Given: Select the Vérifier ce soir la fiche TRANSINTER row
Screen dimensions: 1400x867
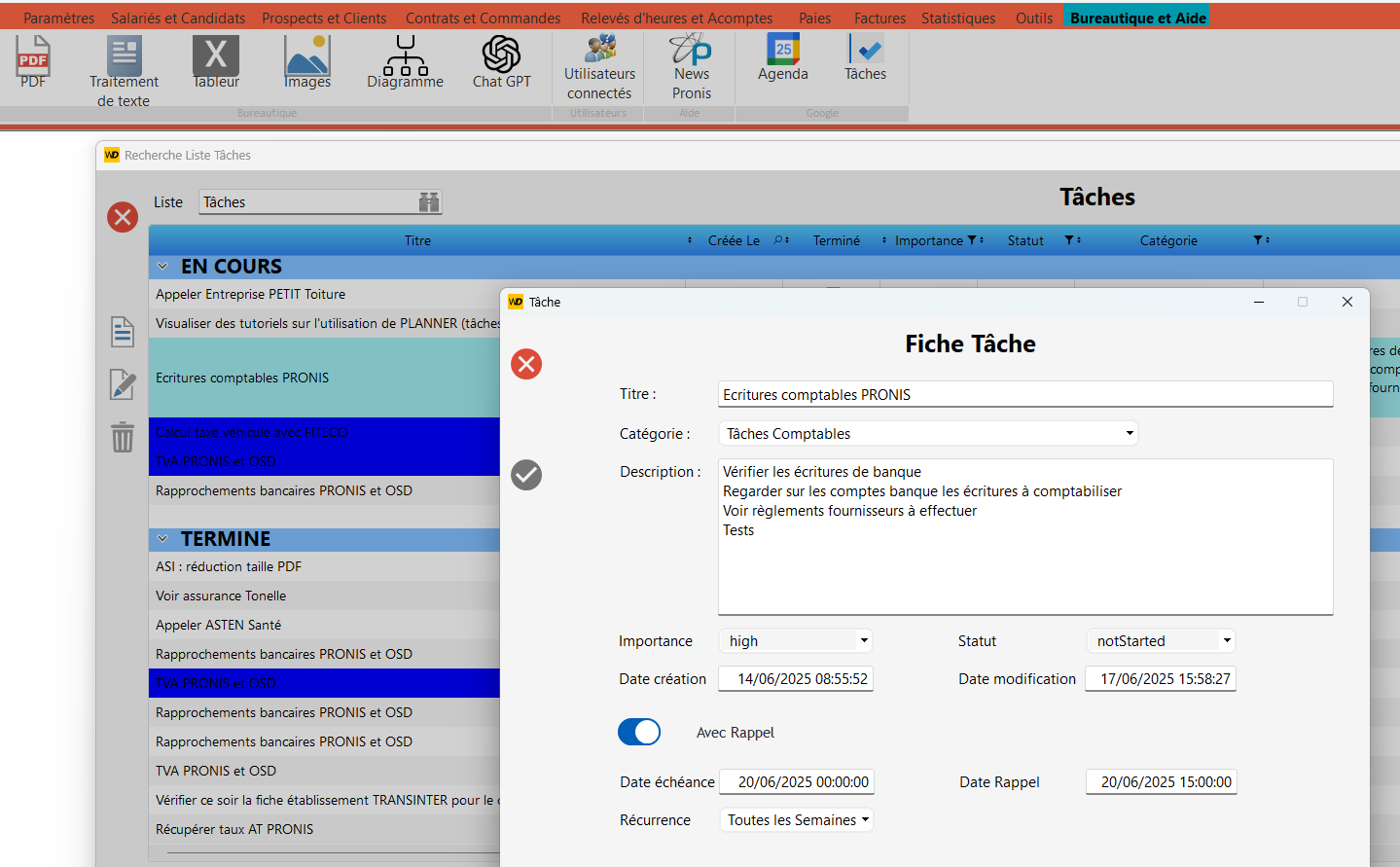Looking at the screenshot, I should point(324,800).
